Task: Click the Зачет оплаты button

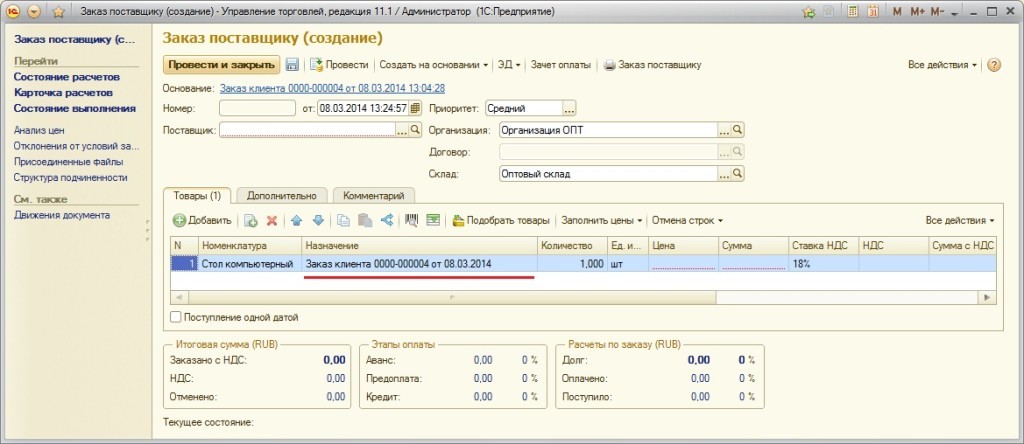Action: [x=560, y=65]
